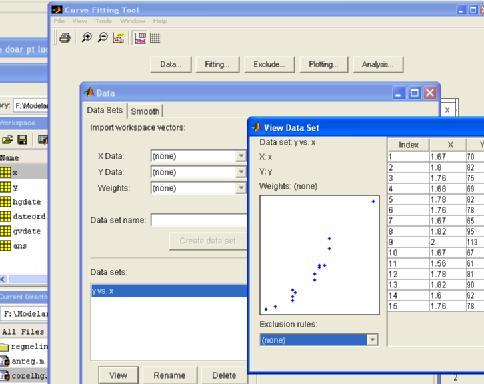The width and height of the screenshot is (484, 384).
Task: Click the Print icon in toolbar
Action: 65,38
